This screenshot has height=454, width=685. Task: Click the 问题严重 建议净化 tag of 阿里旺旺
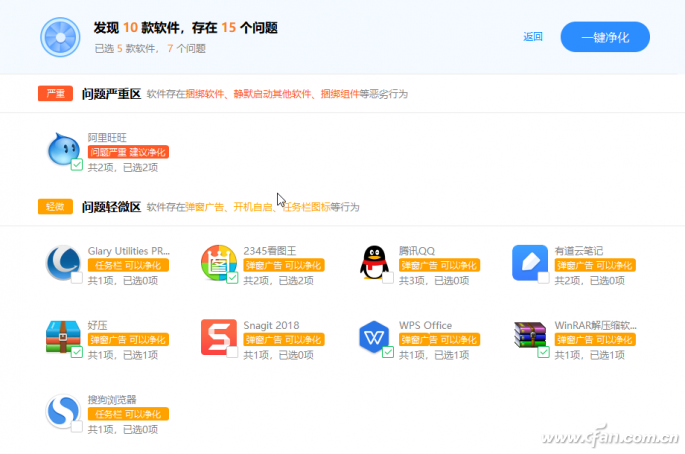128,152
